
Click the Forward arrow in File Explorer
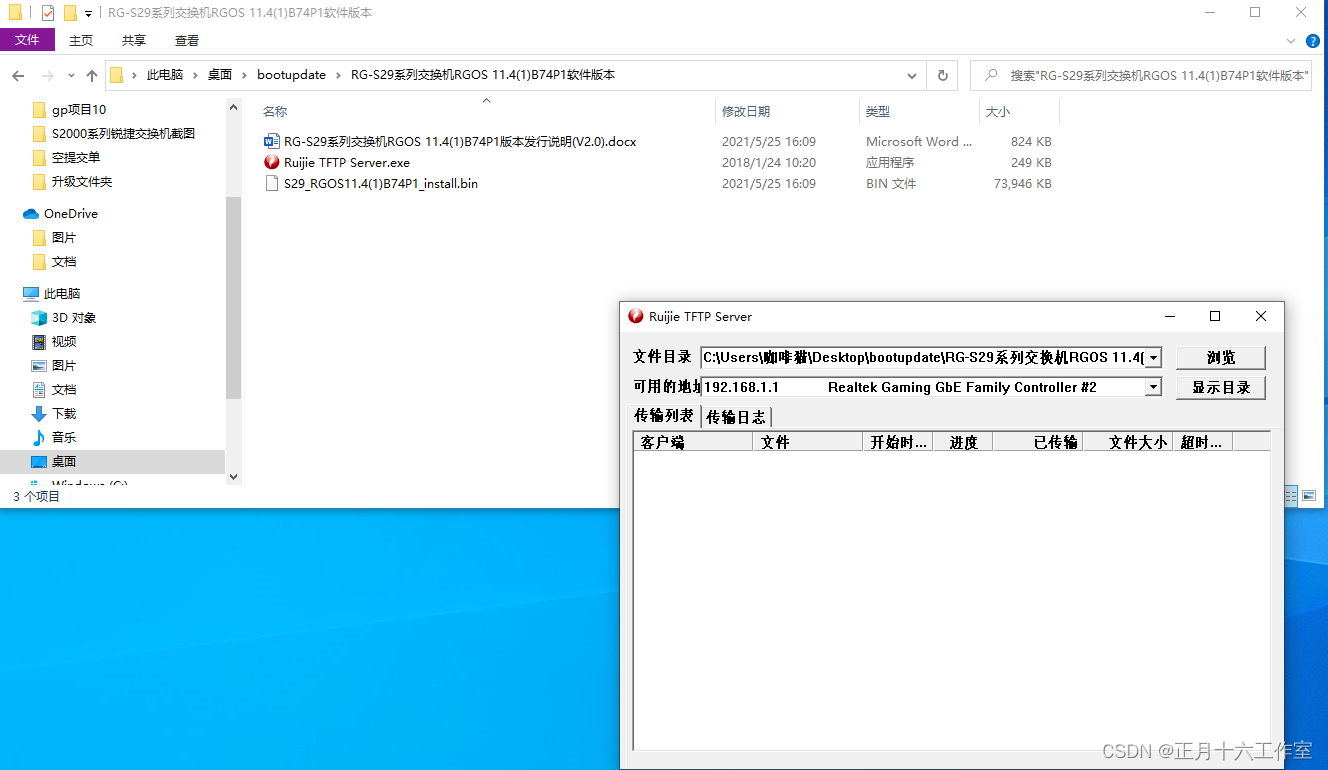click(47, 75)
